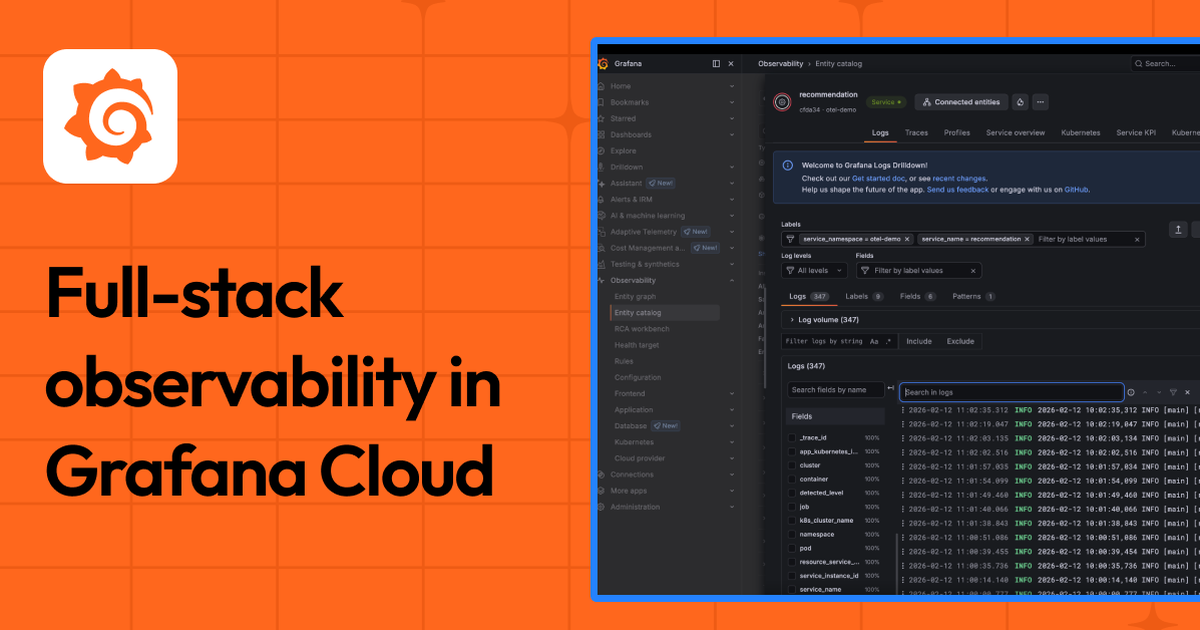Click the Exclude button
The height and width of the screenshot is (630, 1200).
(960, 341)
